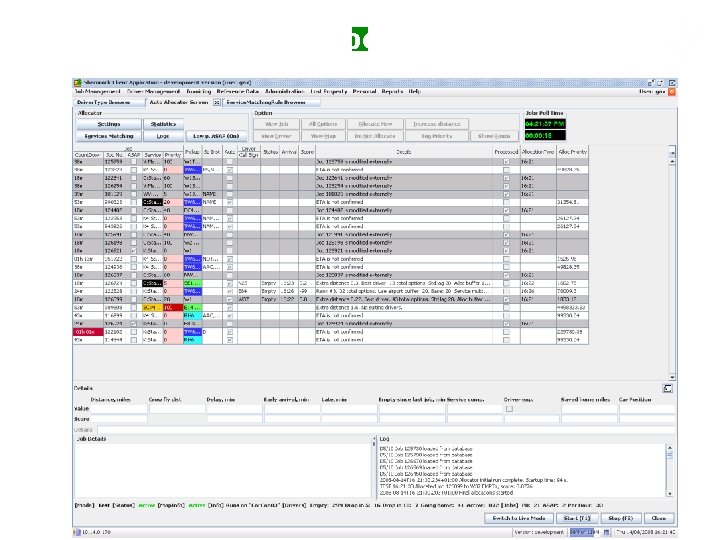
Task: Switch to the Driver Type Browser tab
Action: tap(110, 102)
